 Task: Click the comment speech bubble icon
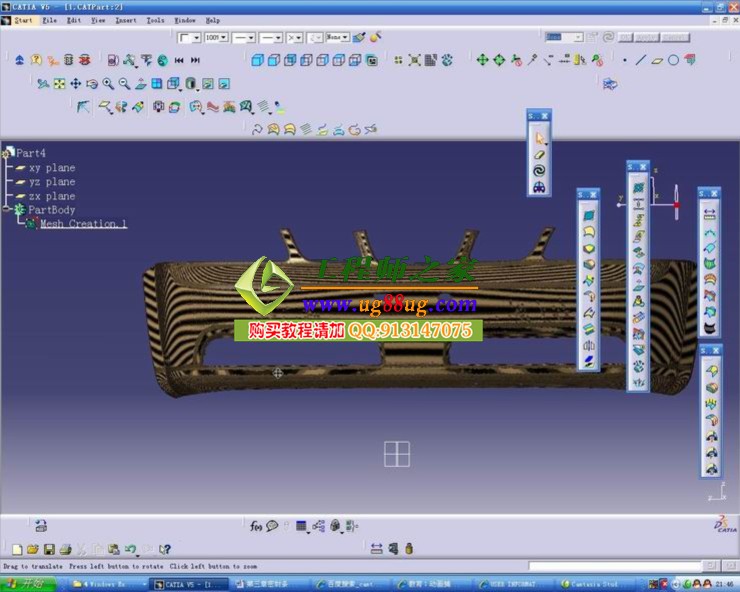(272, 525)
